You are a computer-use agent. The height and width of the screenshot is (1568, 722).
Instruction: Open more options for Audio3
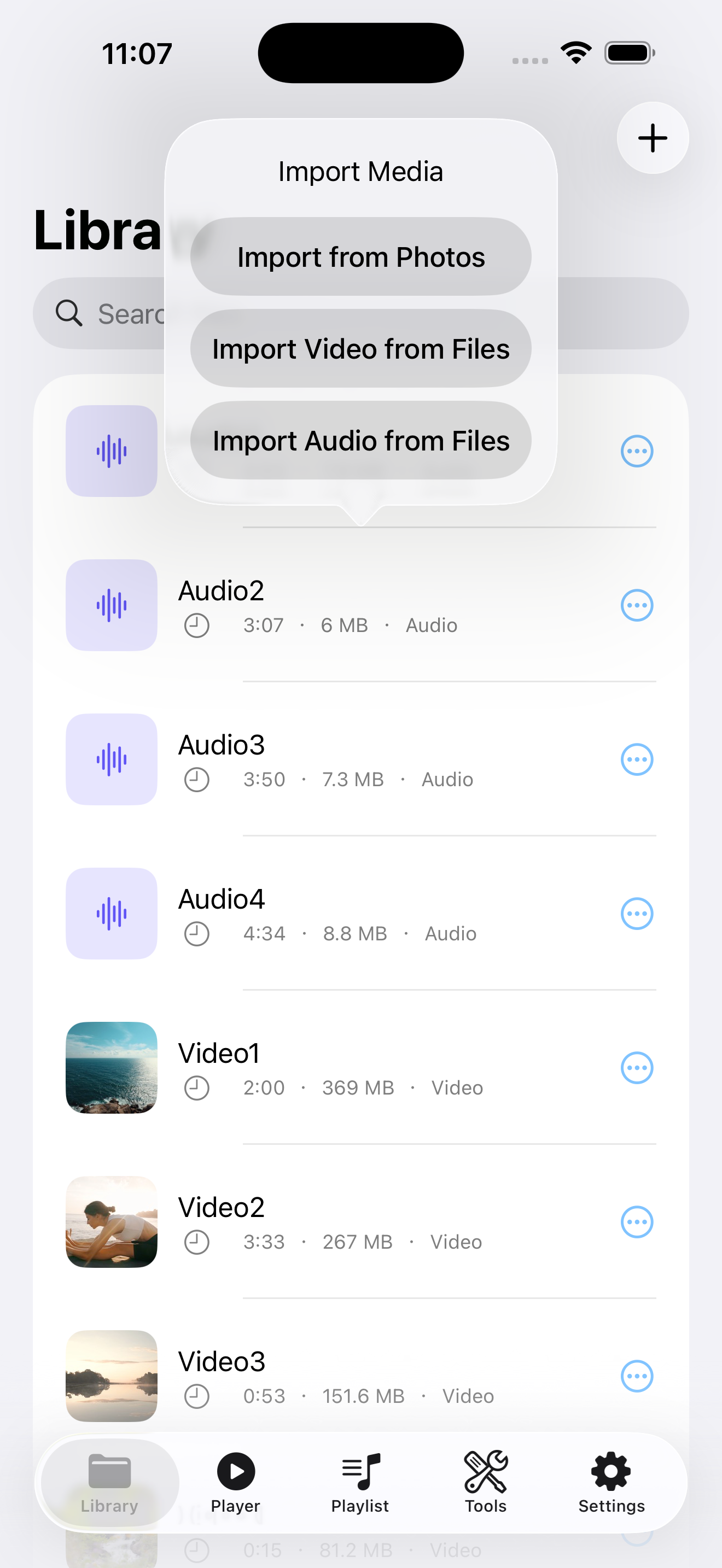(637, 759)
